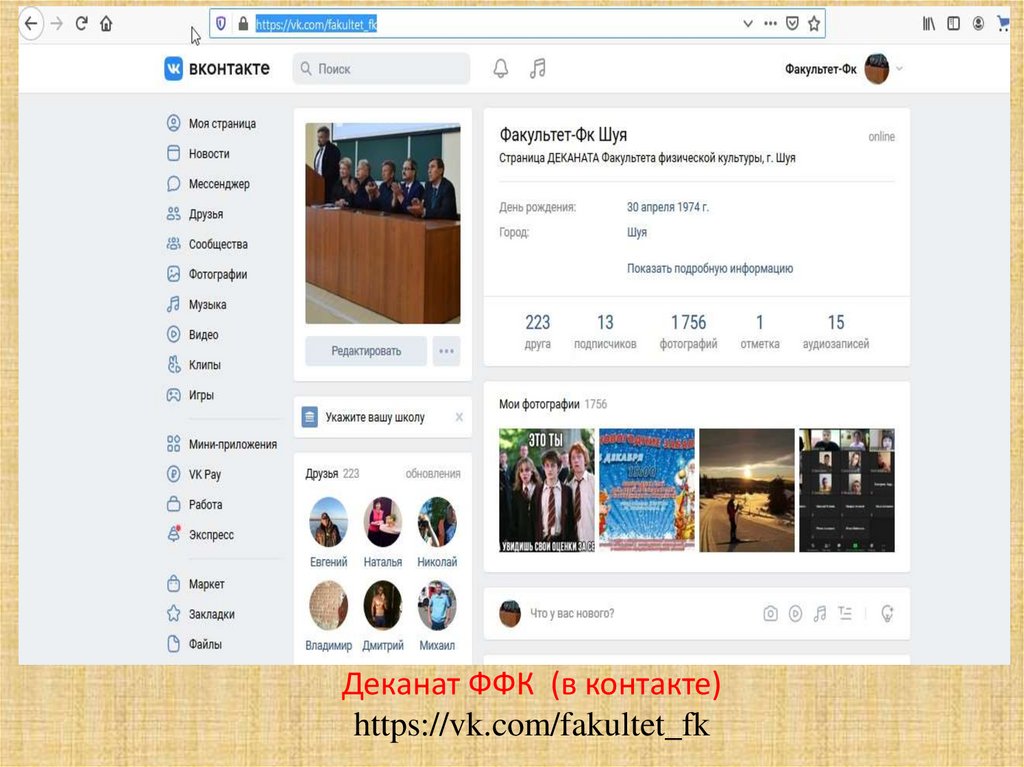Open the three-dot menu next to Редактировать

(447, 351)
